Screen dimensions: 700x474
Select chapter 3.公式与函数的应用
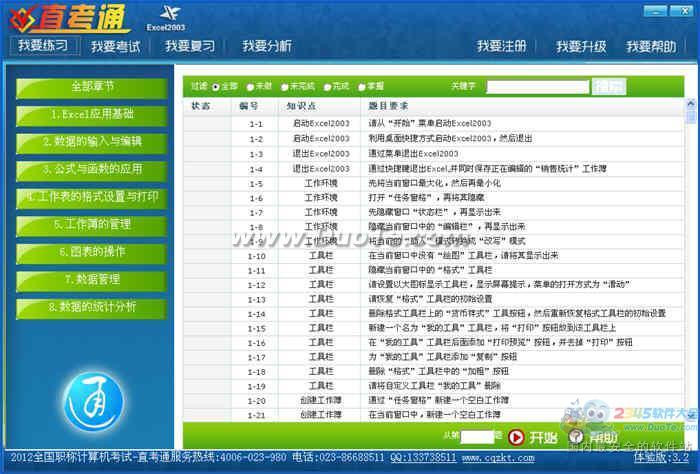(92, 170)
